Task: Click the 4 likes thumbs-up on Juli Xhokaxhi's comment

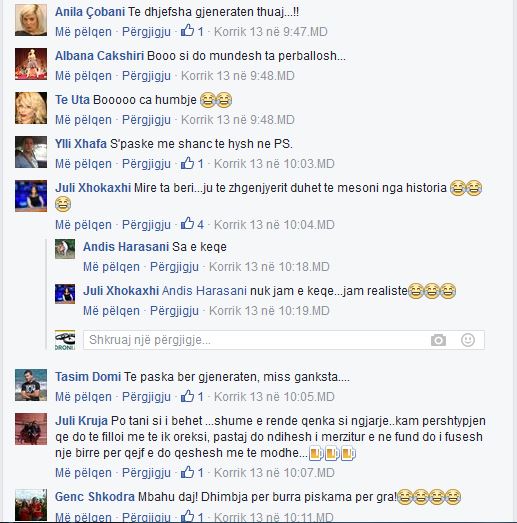Action: click(192, 224)
